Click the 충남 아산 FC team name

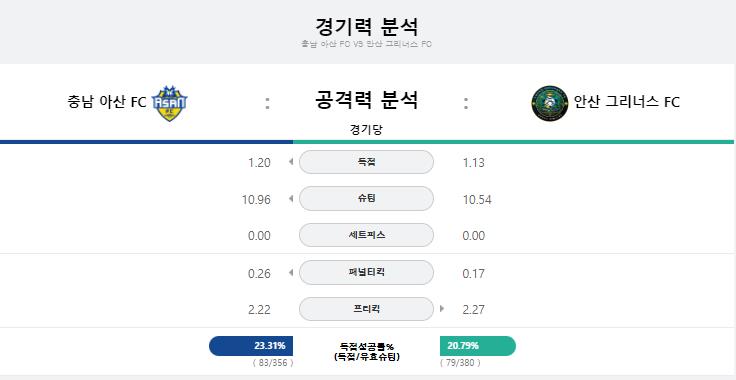107,102
